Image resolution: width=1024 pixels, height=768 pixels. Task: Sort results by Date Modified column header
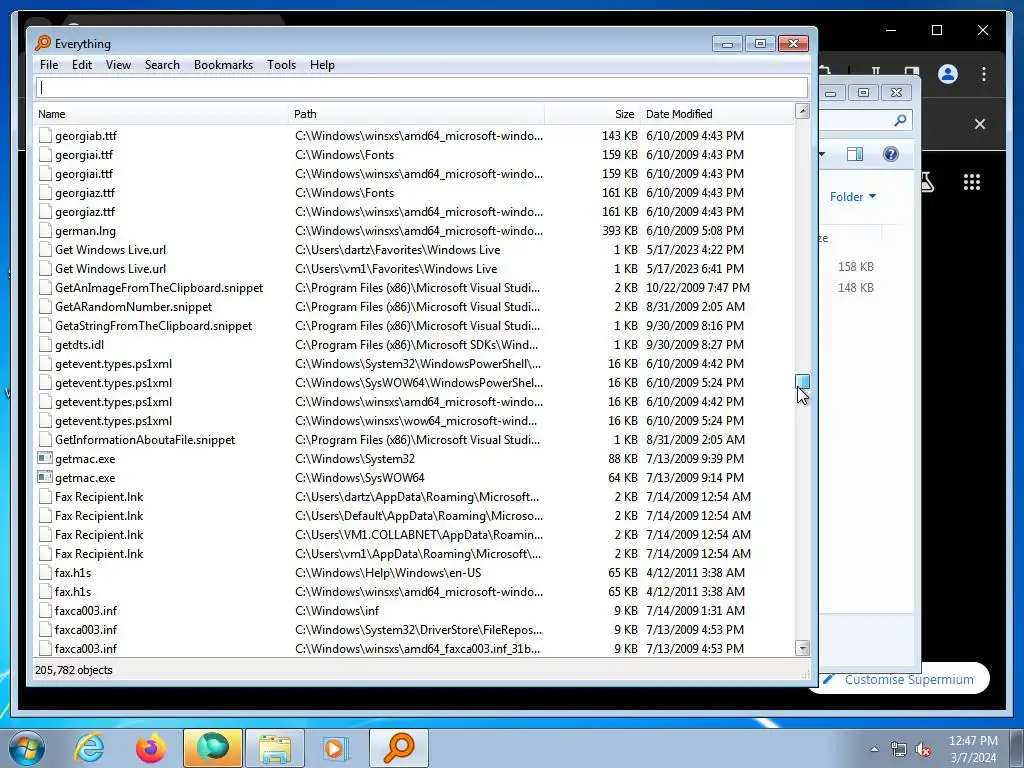click(x=716, y=114)
